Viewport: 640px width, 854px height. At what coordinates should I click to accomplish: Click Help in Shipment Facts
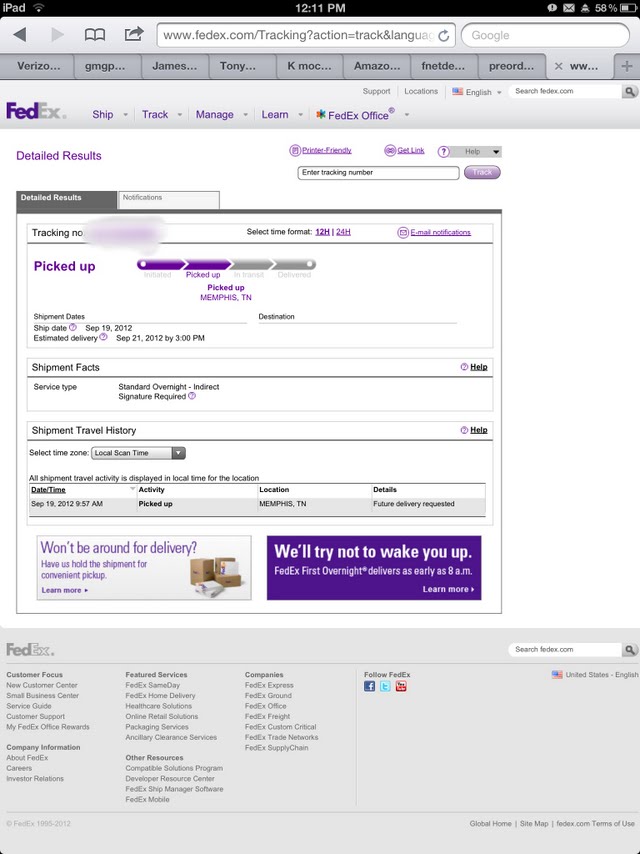pyautogui.click(x=479, y=367)
